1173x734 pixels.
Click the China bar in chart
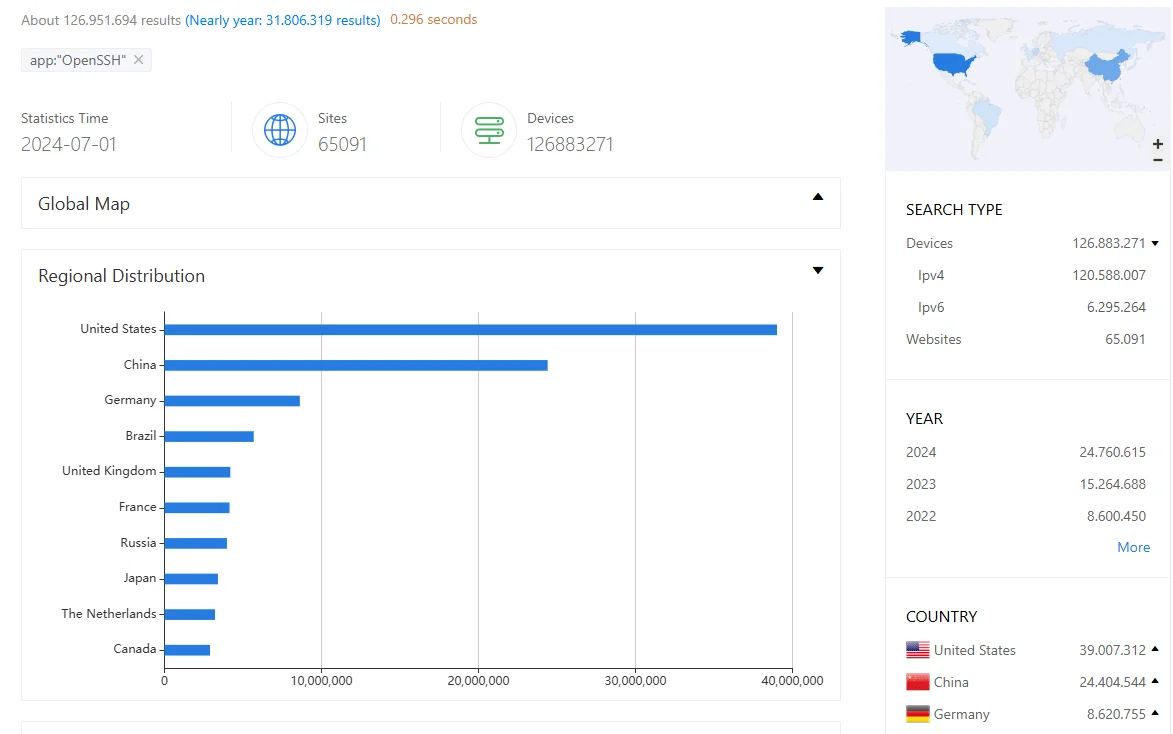point(356,365)
